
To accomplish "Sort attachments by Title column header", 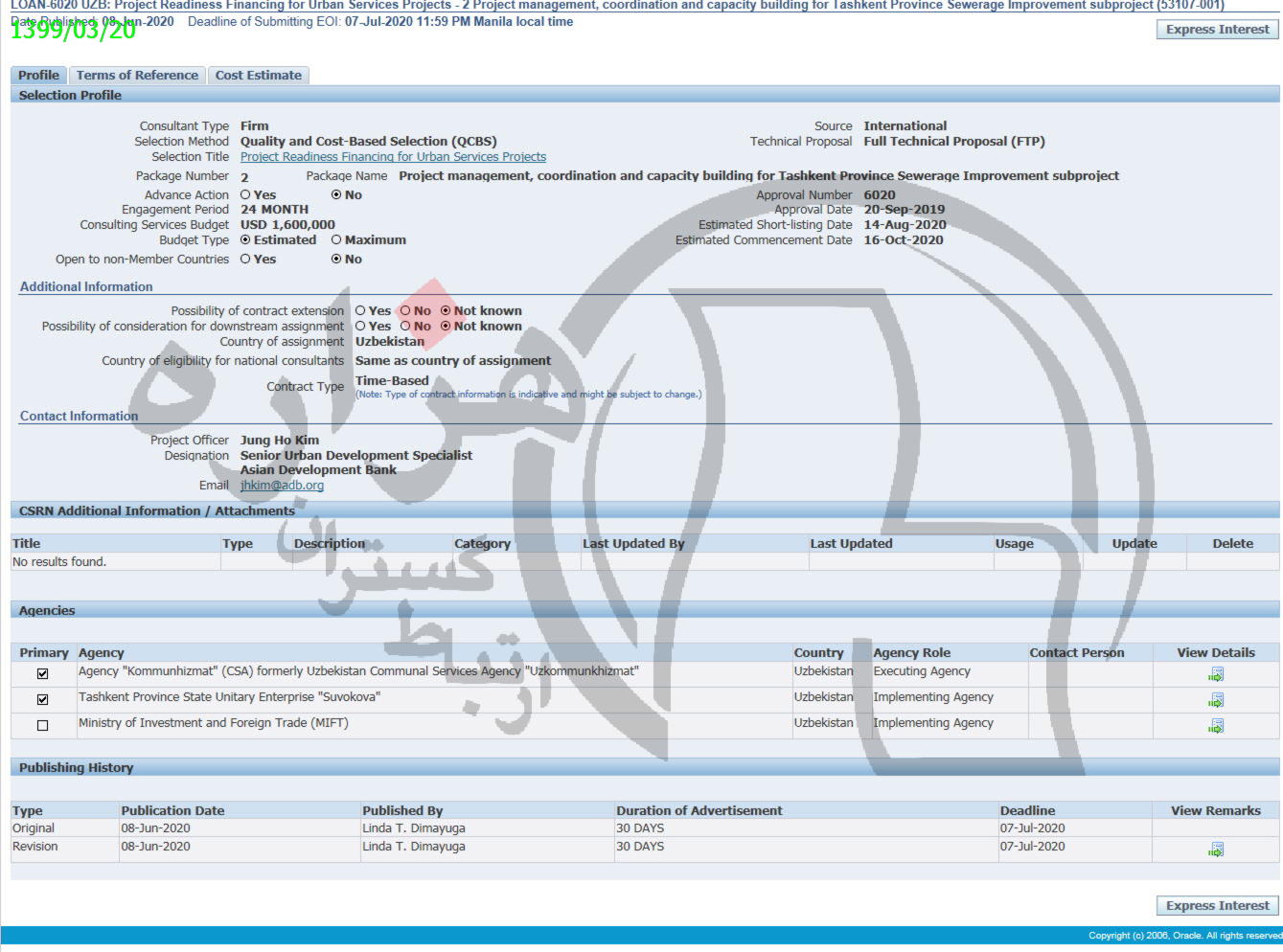I will click(26, 543).
